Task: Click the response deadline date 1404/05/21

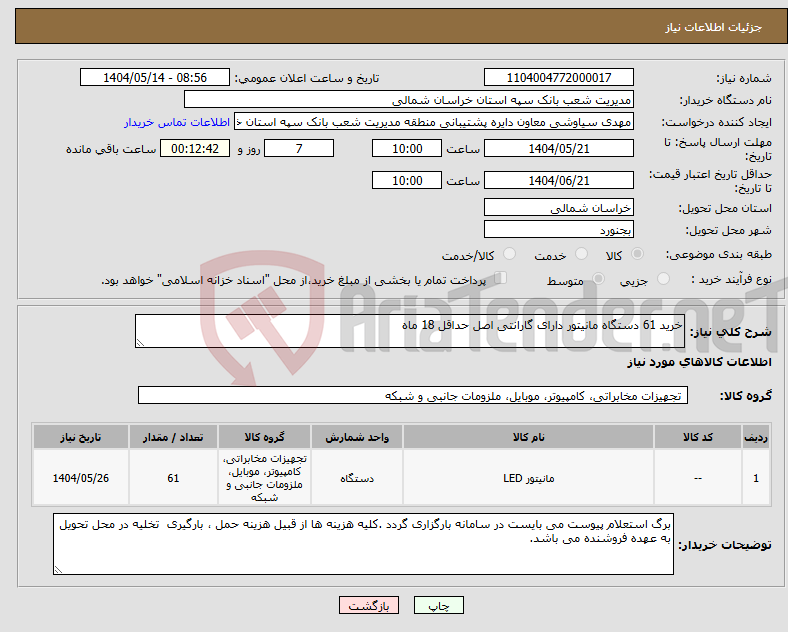Action: [x=558, y=148]
